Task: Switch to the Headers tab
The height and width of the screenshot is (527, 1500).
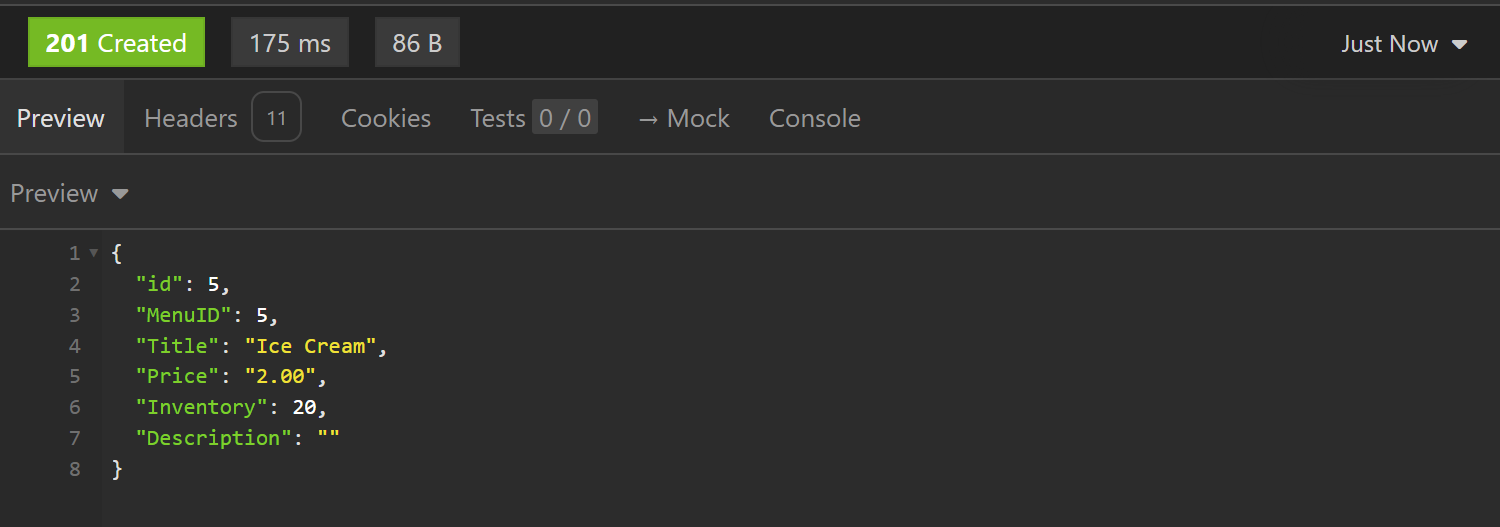Action: 190,118
